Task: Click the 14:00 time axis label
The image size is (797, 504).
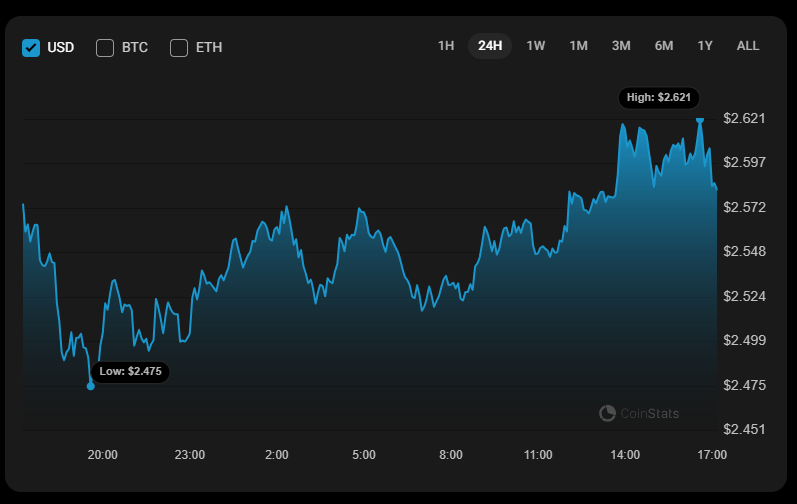Action: [625, 455]
